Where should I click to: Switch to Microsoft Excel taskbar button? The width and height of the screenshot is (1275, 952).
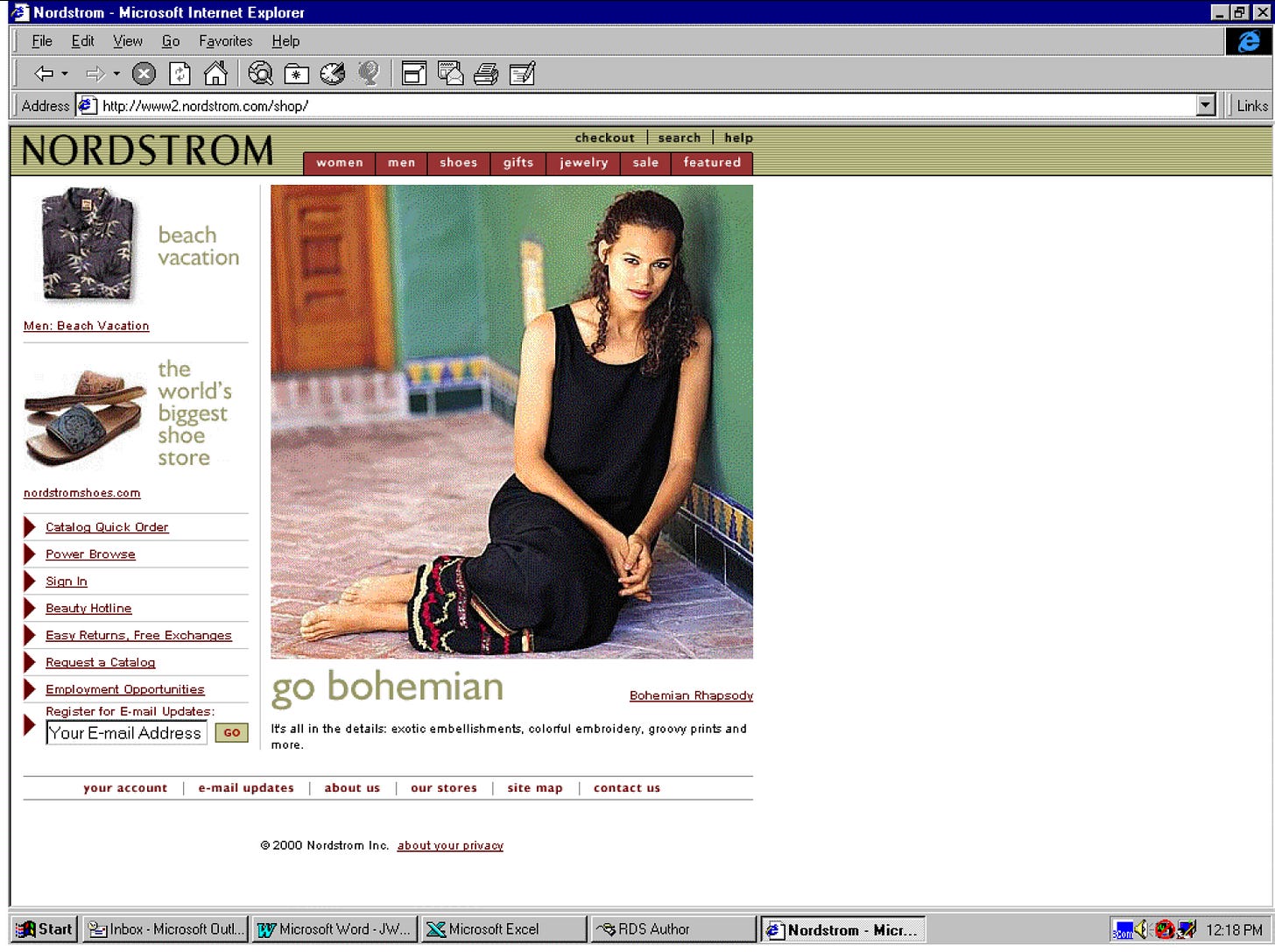coord(504,929)
